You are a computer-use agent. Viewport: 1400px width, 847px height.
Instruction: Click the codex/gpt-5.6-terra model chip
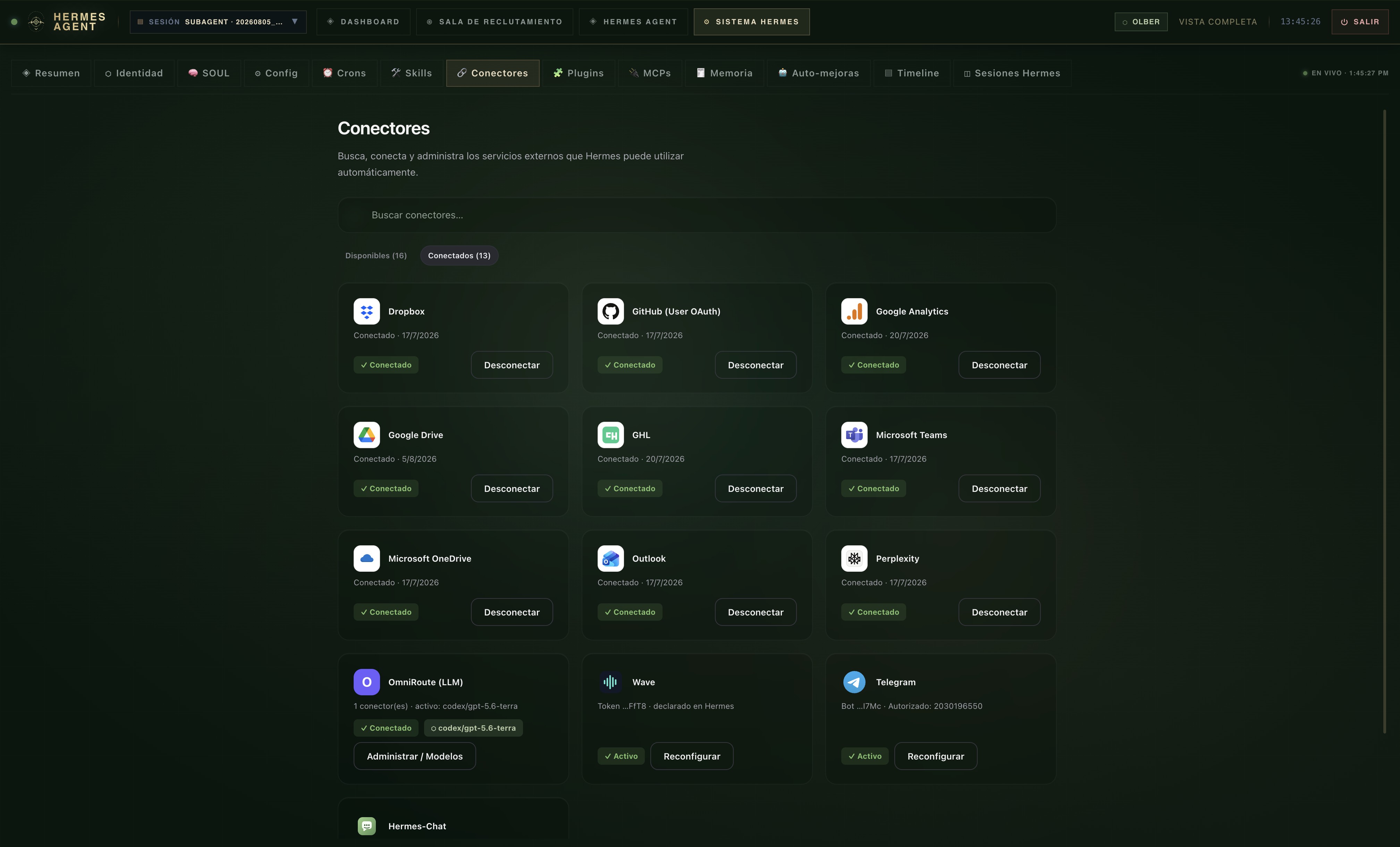(x=473, y=728)
